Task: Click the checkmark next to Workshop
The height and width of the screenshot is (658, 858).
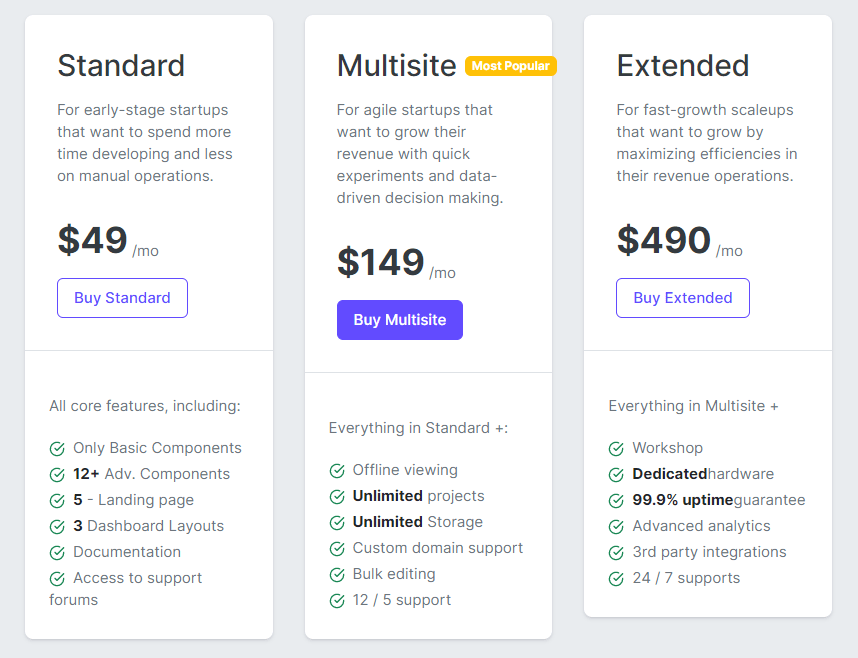Action: (x=616, y=447)
